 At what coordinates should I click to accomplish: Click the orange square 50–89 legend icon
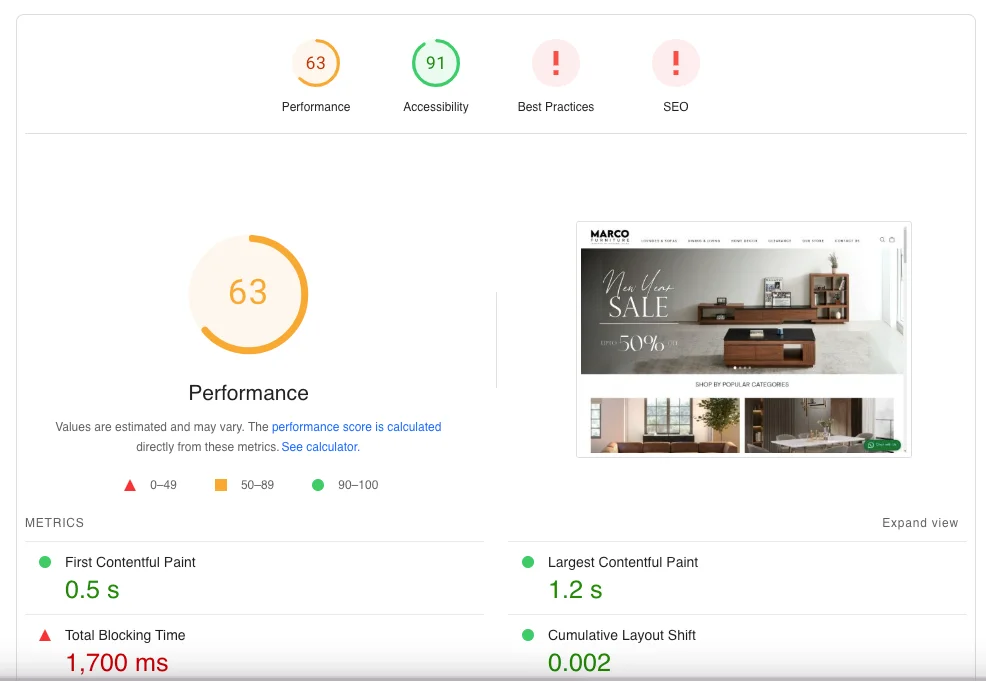tap(221, 485)
